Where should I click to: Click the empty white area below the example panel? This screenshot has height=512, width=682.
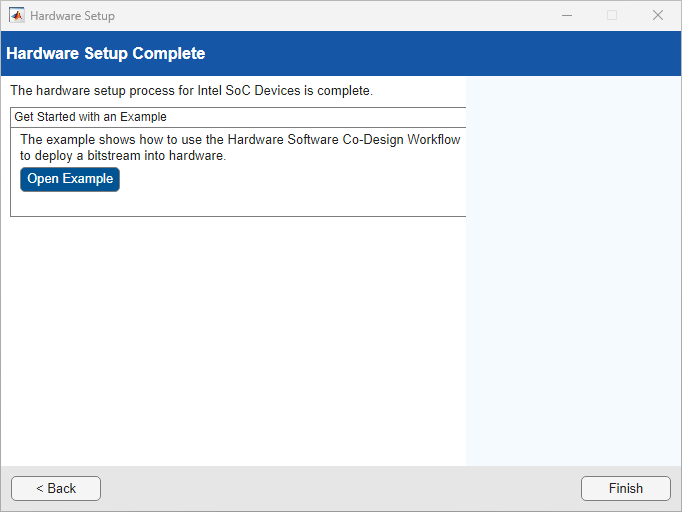coord(238,340)
